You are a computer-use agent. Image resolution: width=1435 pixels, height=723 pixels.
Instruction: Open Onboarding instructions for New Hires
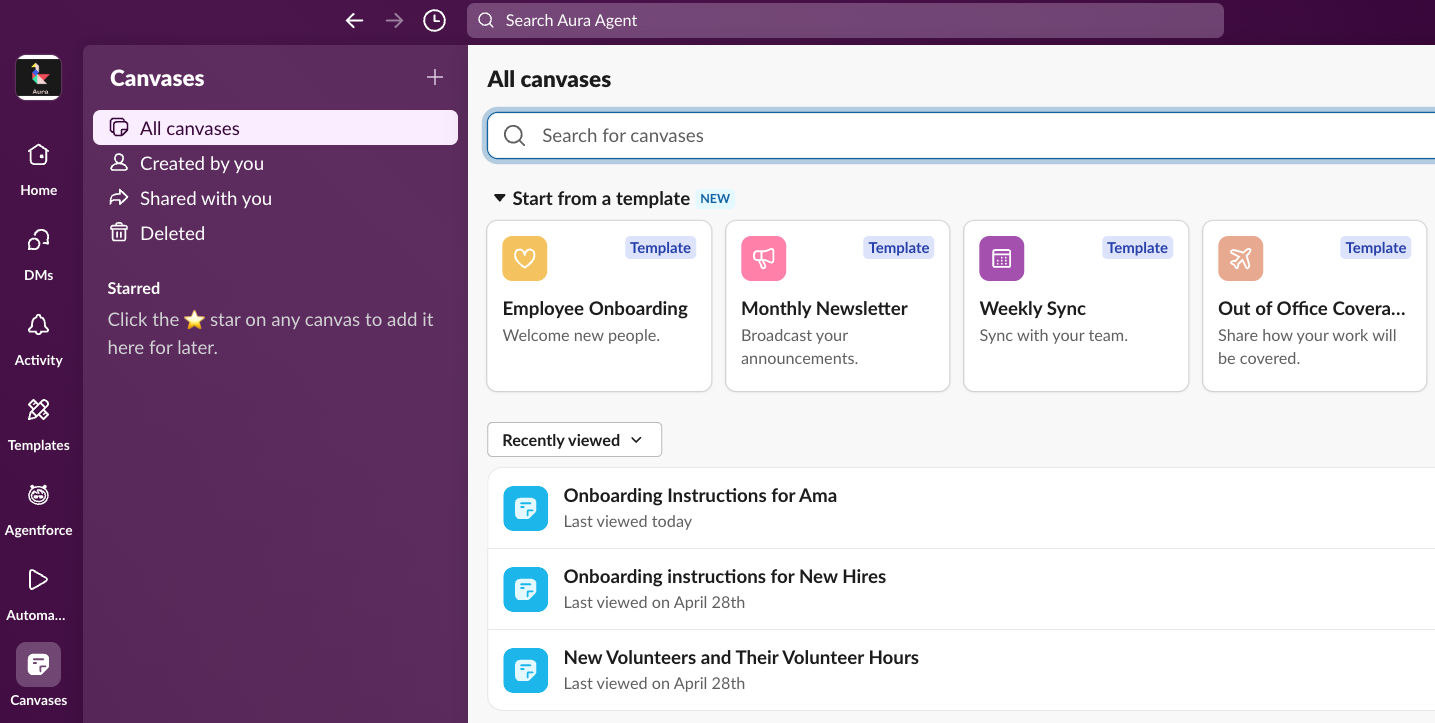961,589
